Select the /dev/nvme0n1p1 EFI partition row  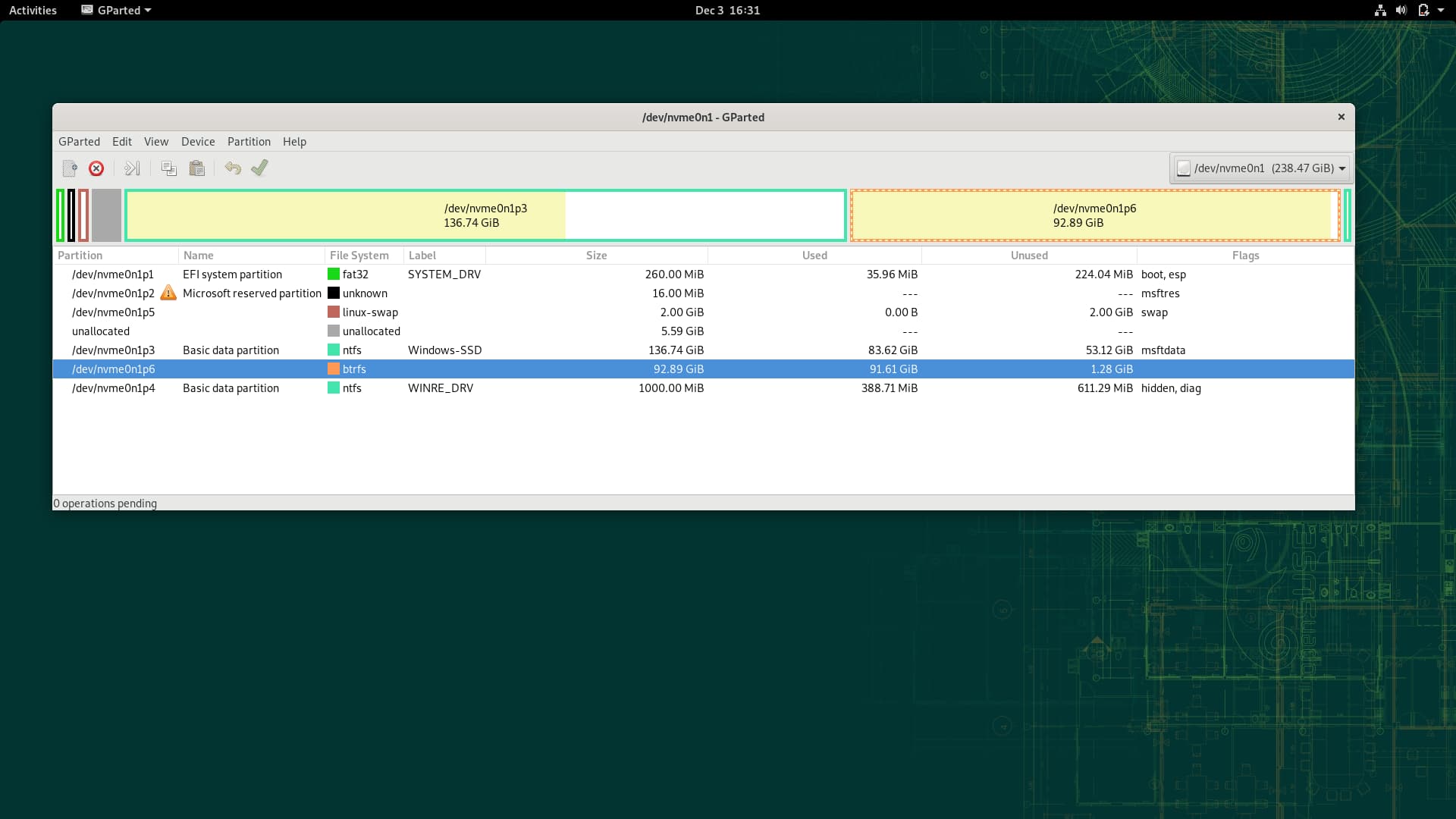(x=113, y=275)
